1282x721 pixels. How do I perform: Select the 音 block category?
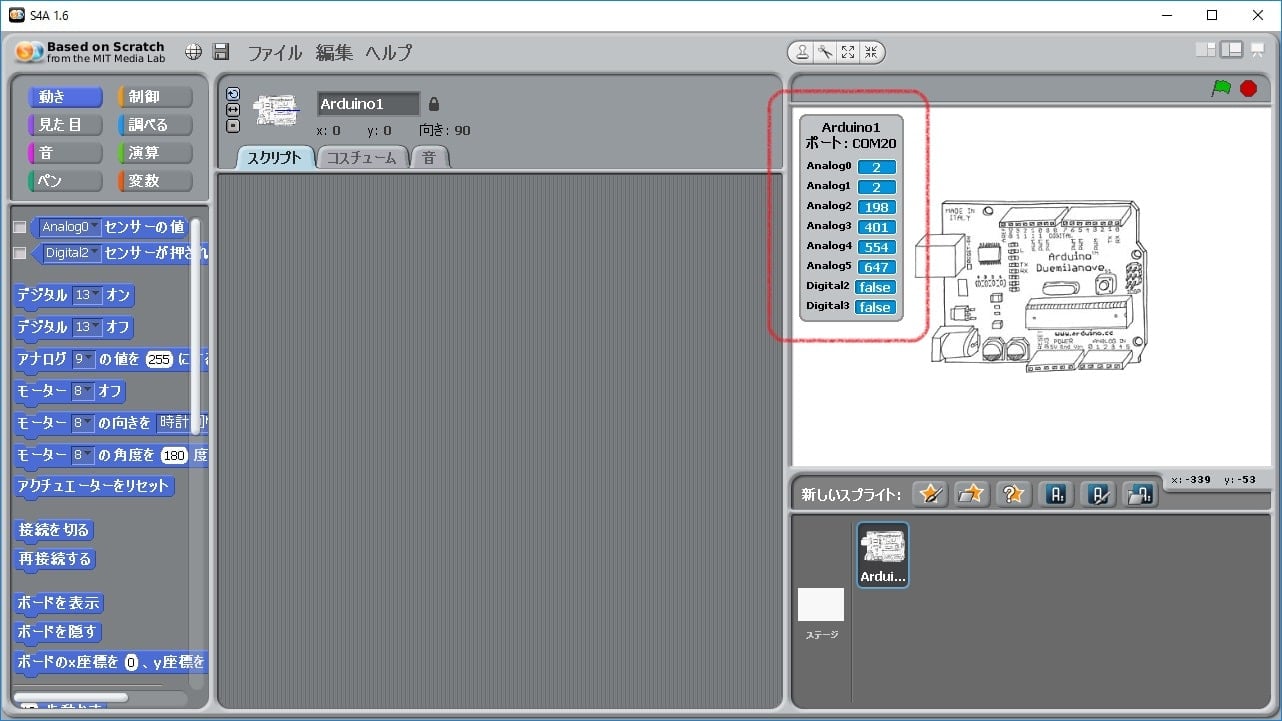(65, 153)
